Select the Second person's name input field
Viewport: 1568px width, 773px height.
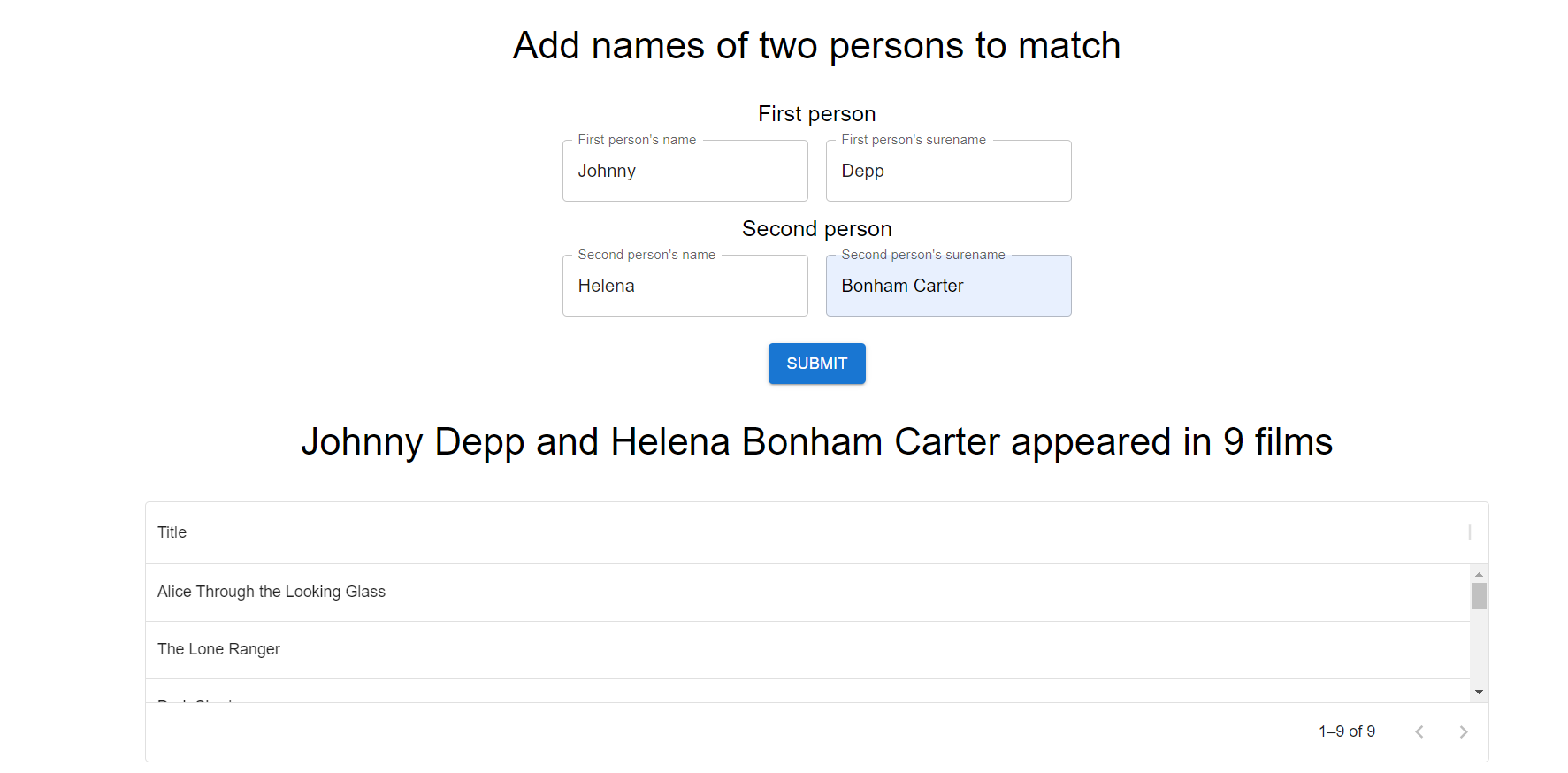click(685, 286)
